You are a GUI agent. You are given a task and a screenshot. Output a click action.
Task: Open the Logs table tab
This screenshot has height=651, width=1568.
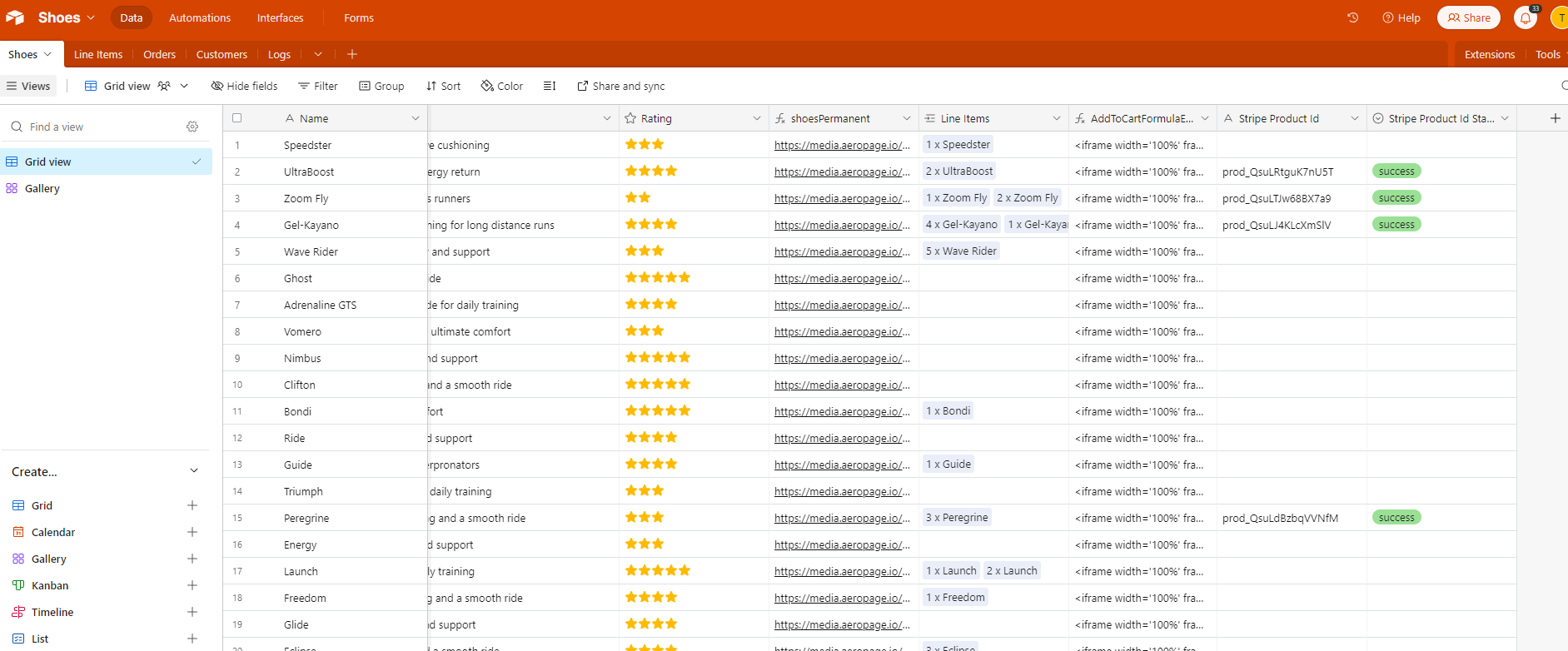[x=279, y=54]
